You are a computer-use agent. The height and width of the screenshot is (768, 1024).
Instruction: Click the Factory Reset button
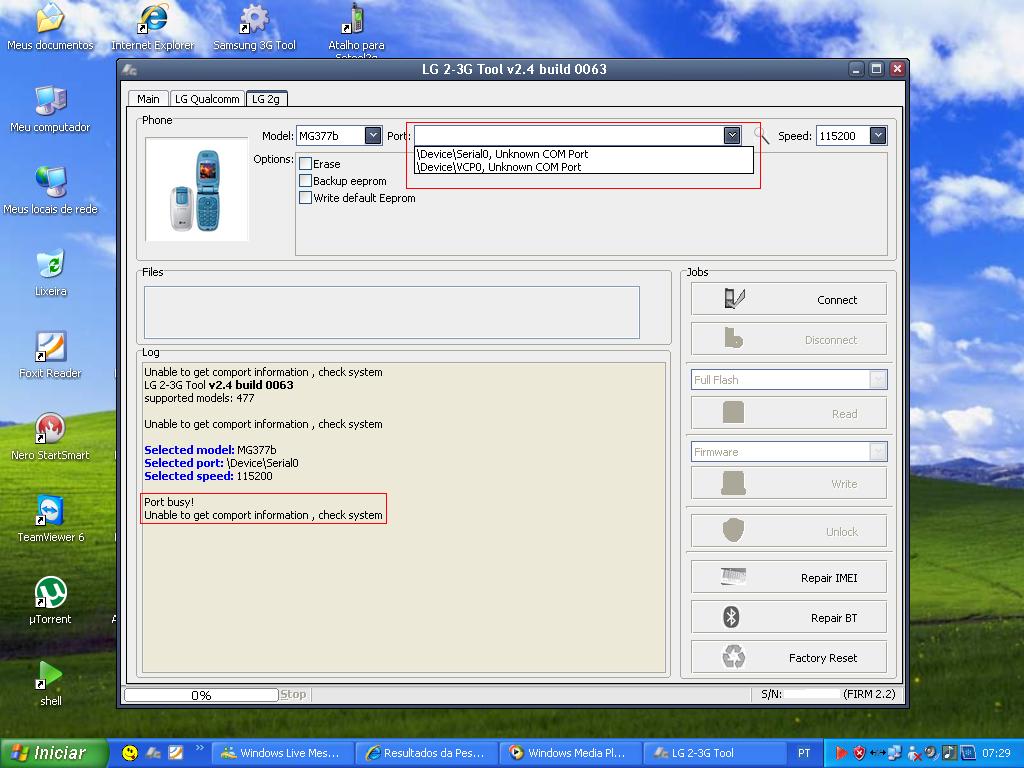click(x=789, y=658)
